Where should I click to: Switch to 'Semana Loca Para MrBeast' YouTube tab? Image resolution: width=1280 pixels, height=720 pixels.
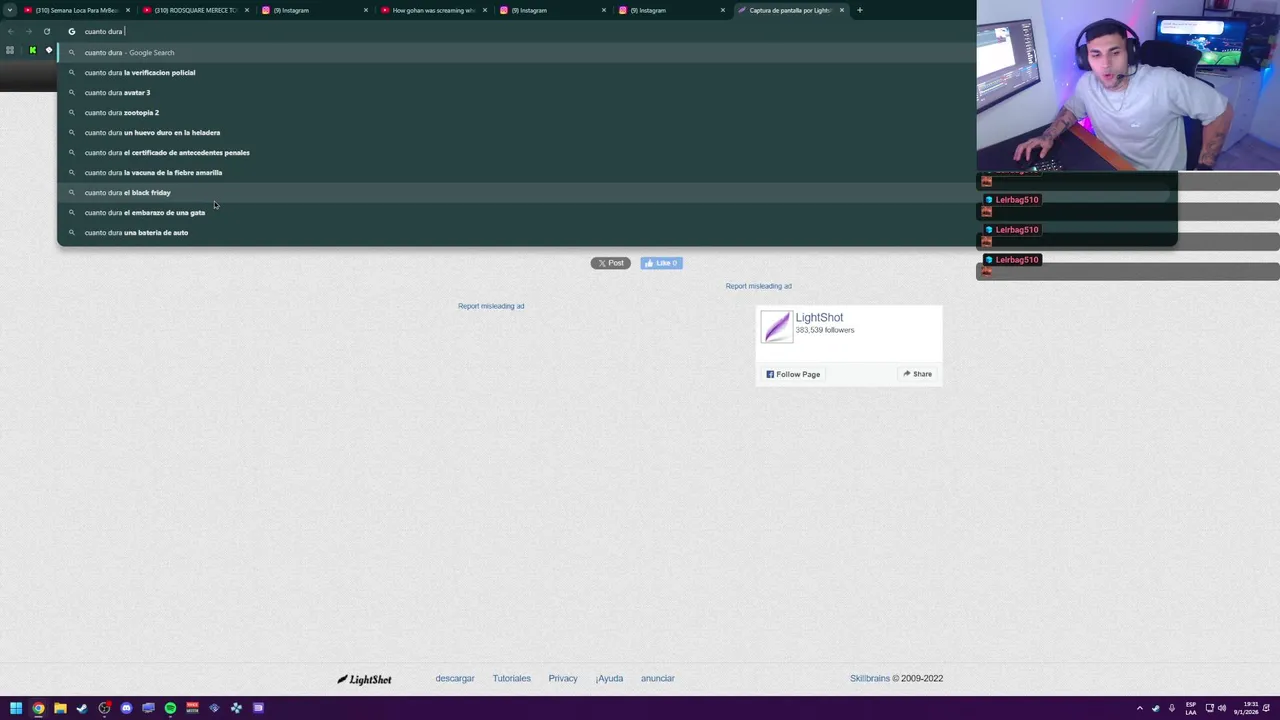(x=77, y=10)
